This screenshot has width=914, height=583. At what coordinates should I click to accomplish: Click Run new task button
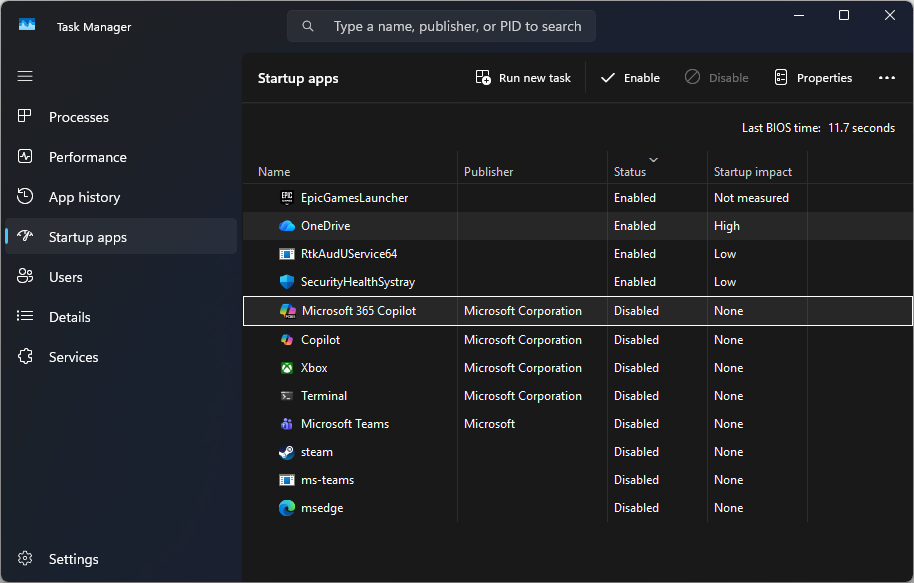[523, 78]
